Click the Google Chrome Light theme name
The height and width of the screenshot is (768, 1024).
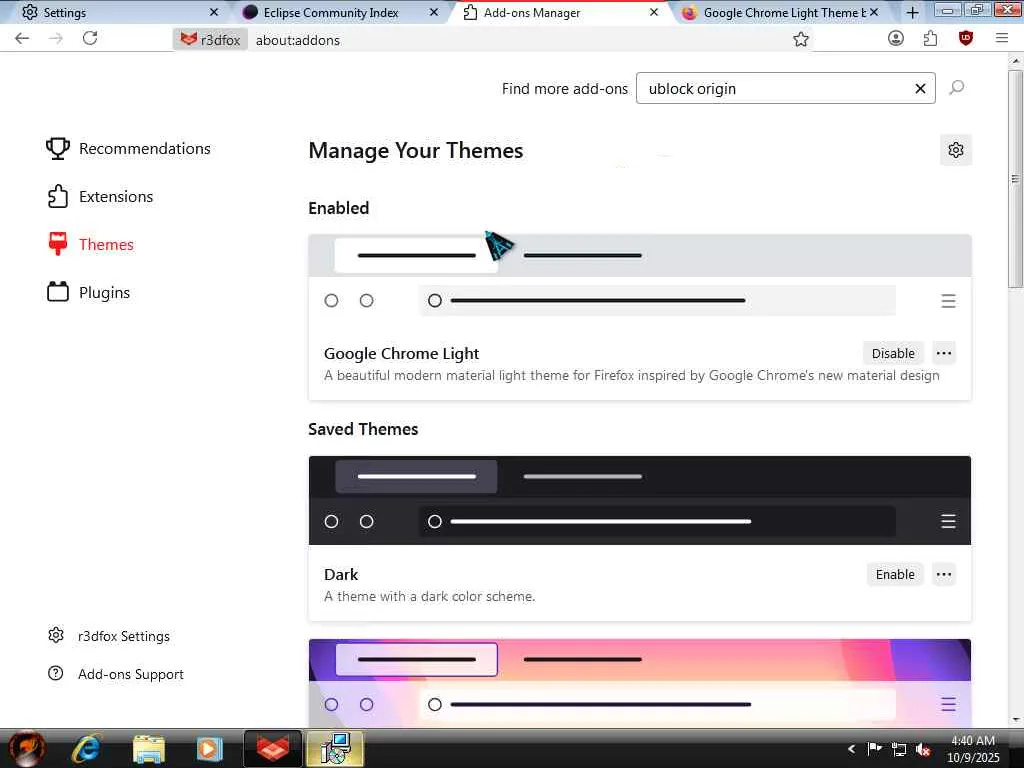401,353
